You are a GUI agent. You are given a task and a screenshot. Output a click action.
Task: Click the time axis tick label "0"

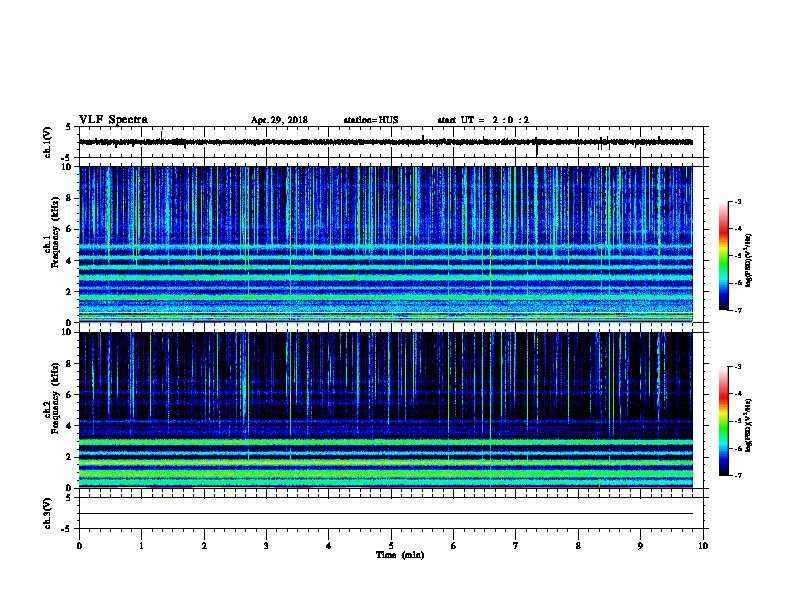click(x=79, y=546)
